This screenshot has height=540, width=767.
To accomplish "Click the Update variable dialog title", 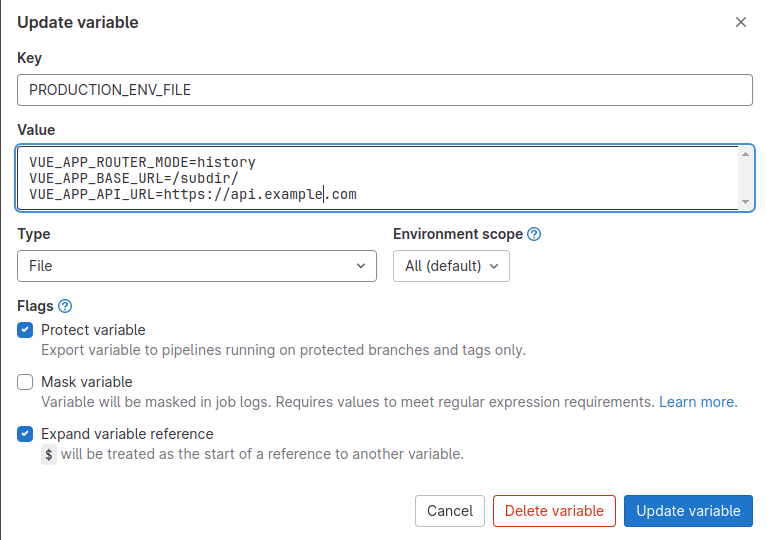I will click(x=78, y=22).
